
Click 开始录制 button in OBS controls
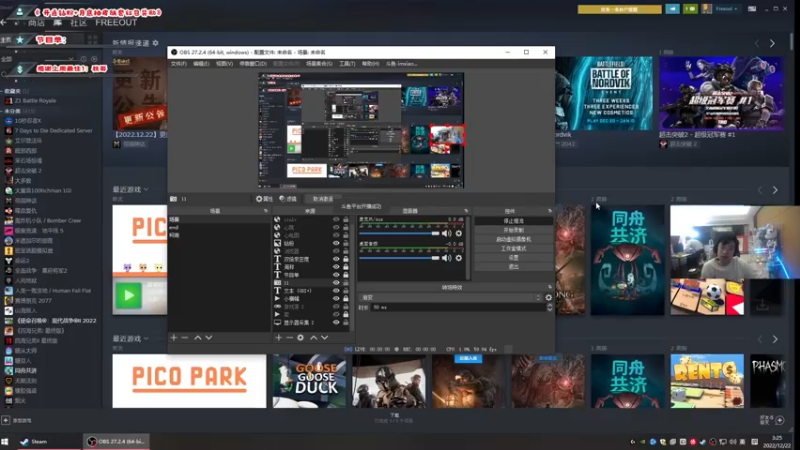513,230
